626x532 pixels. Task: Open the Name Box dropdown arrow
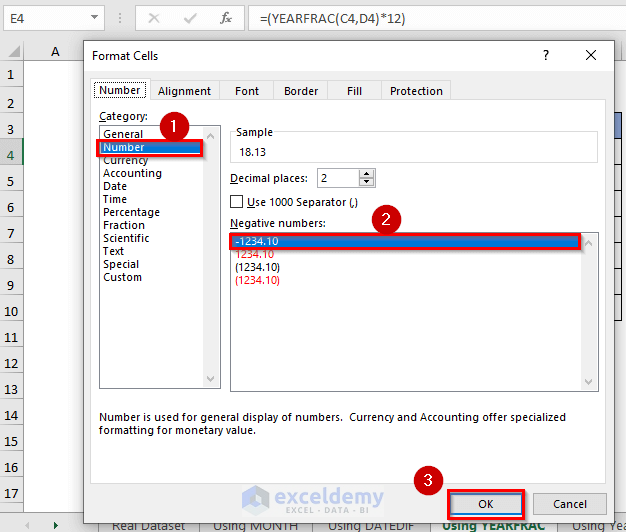(94, 18)
